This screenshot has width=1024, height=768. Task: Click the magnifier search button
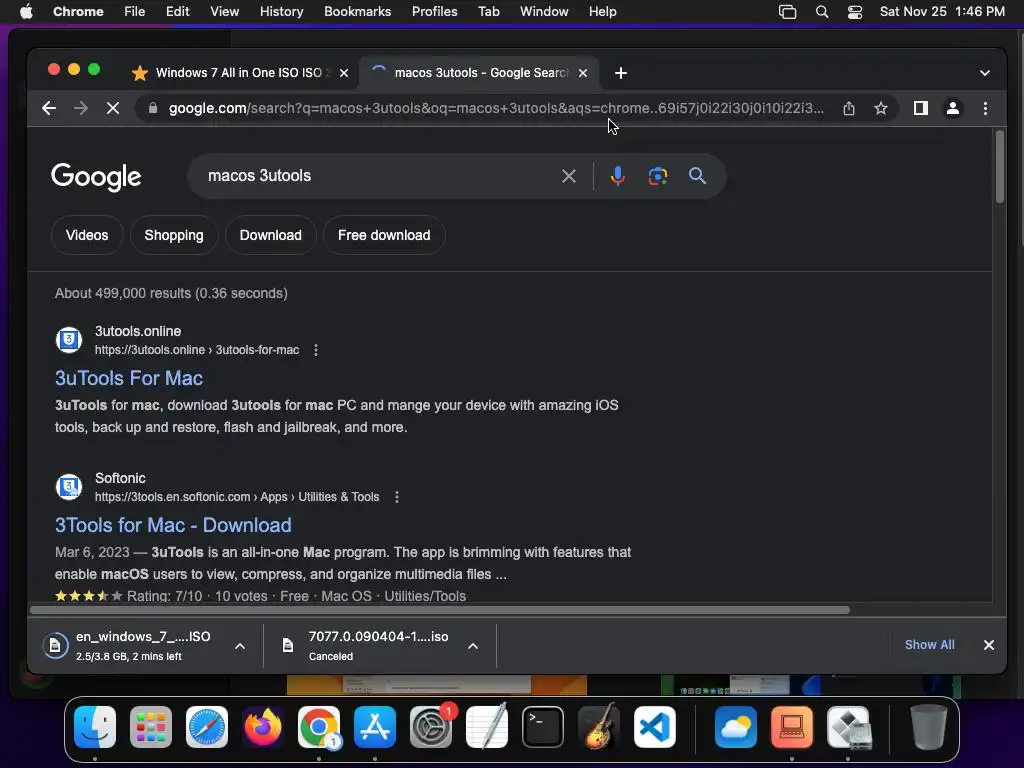[697, 176]
